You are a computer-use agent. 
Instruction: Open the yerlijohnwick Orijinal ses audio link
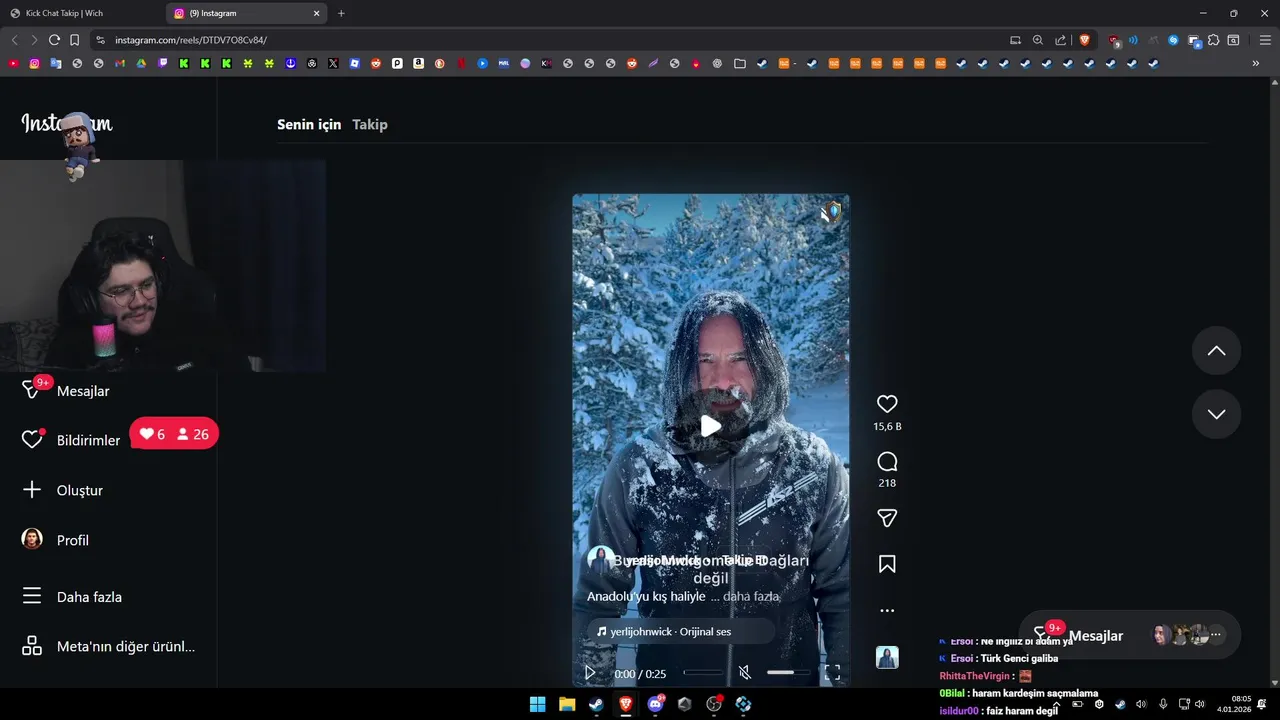(x=680, y=631)
